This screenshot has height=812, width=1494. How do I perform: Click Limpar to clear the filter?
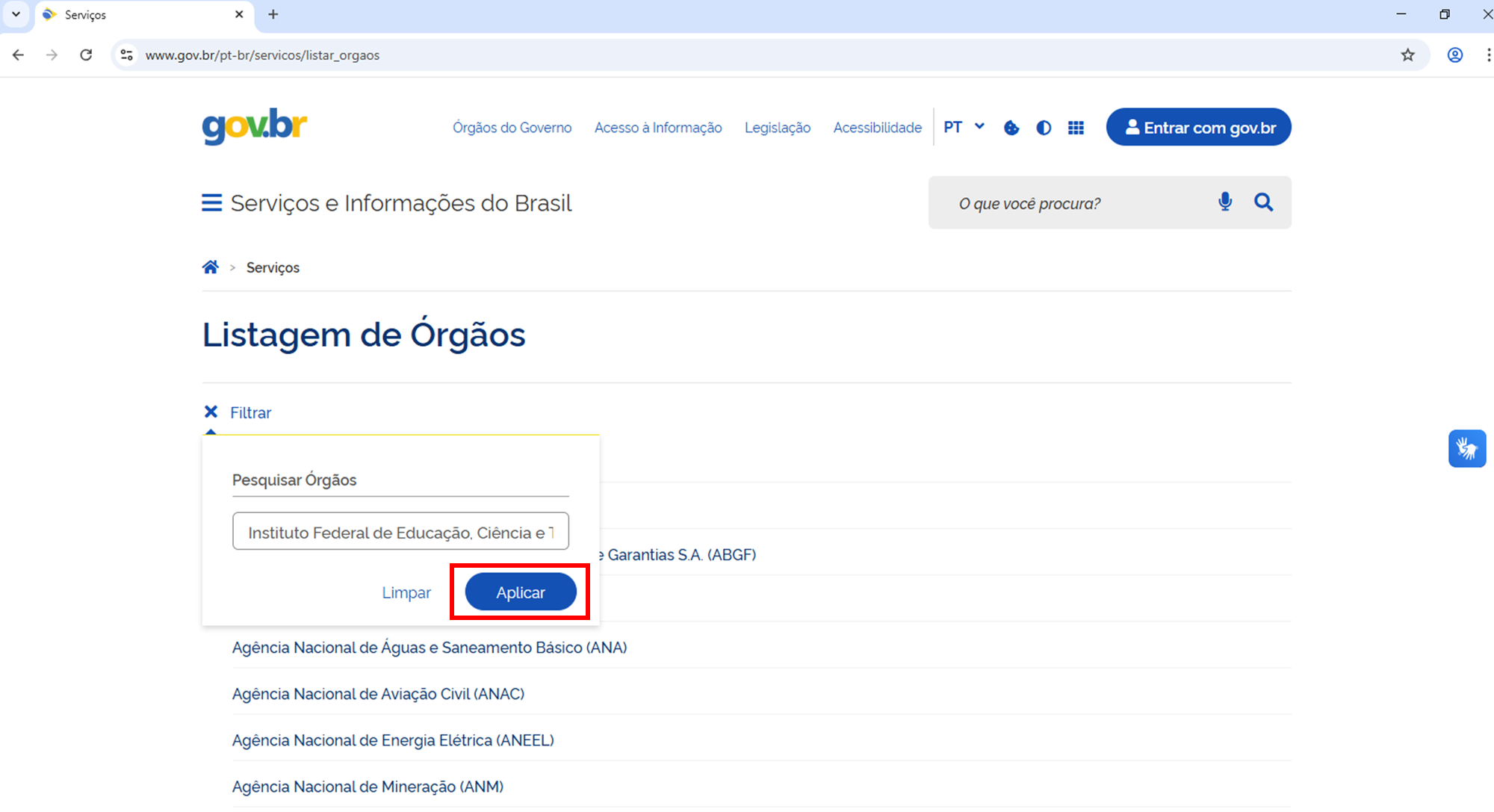coord(406,592)
